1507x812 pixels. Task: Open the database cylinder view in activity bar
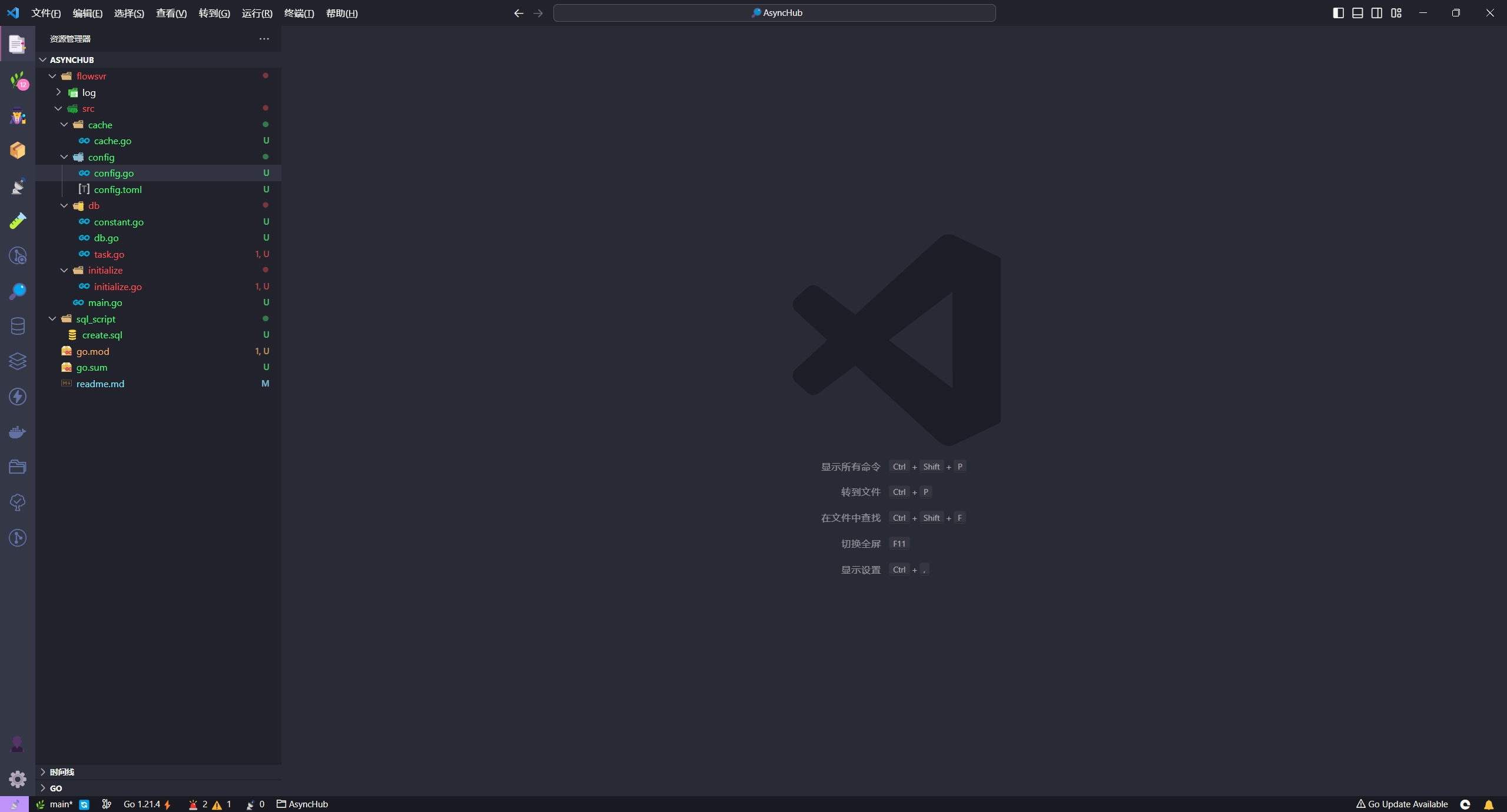click(18, 327)
